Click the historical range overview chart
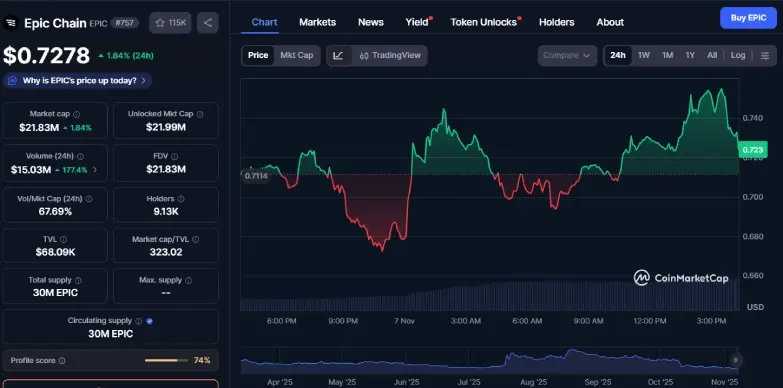 (489, 362)
